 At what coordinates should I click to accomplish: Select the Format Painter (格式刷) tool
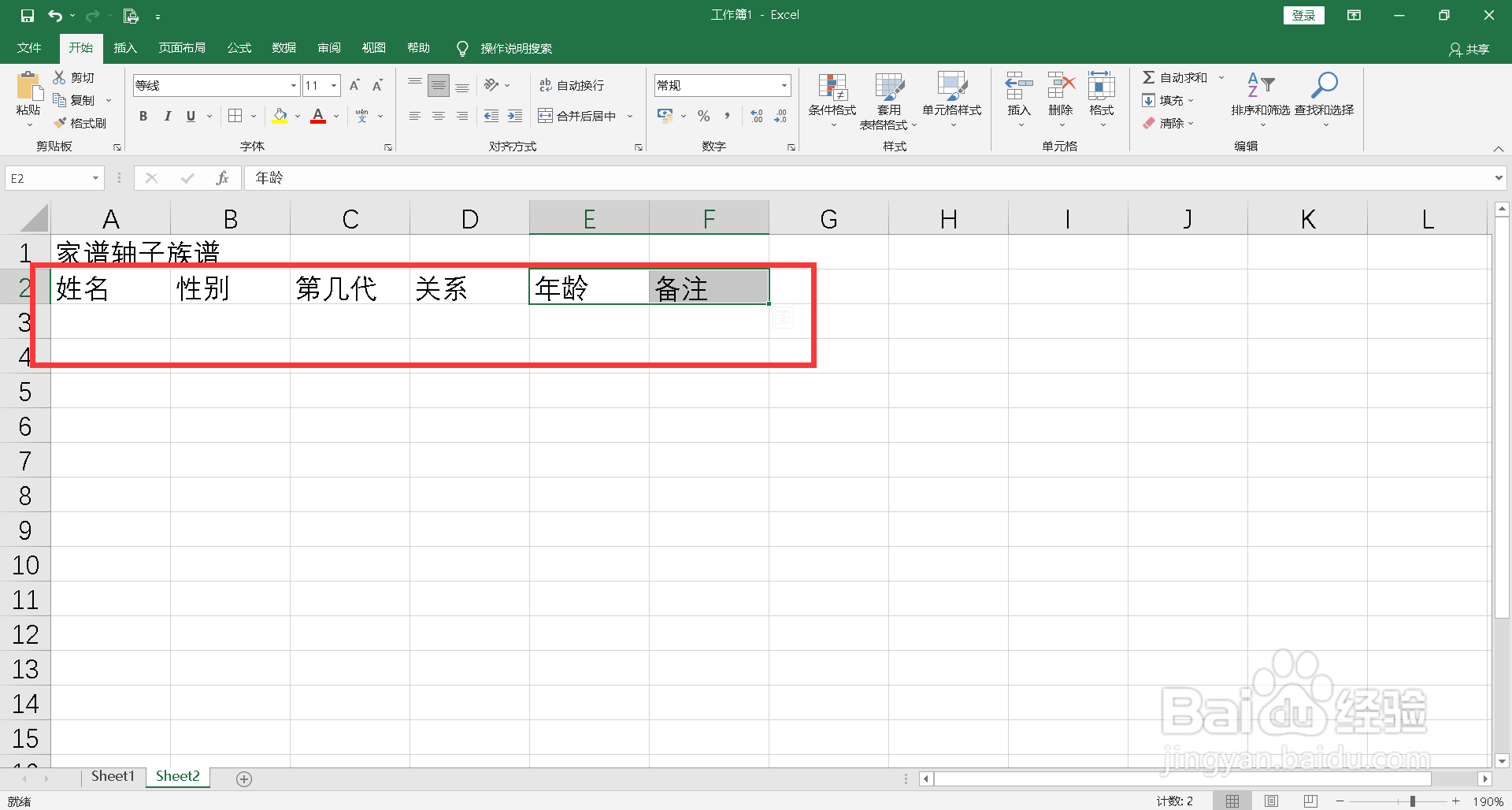point(79,122)
